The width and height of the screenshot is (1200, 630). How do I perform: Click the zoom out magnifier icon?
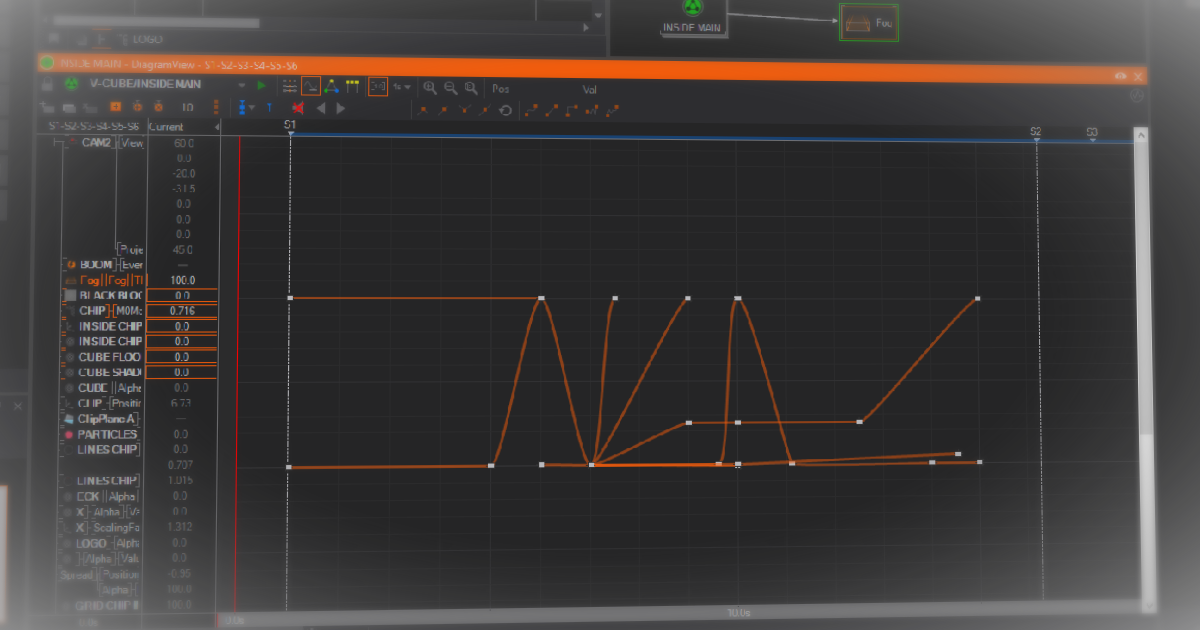point(451,88)
